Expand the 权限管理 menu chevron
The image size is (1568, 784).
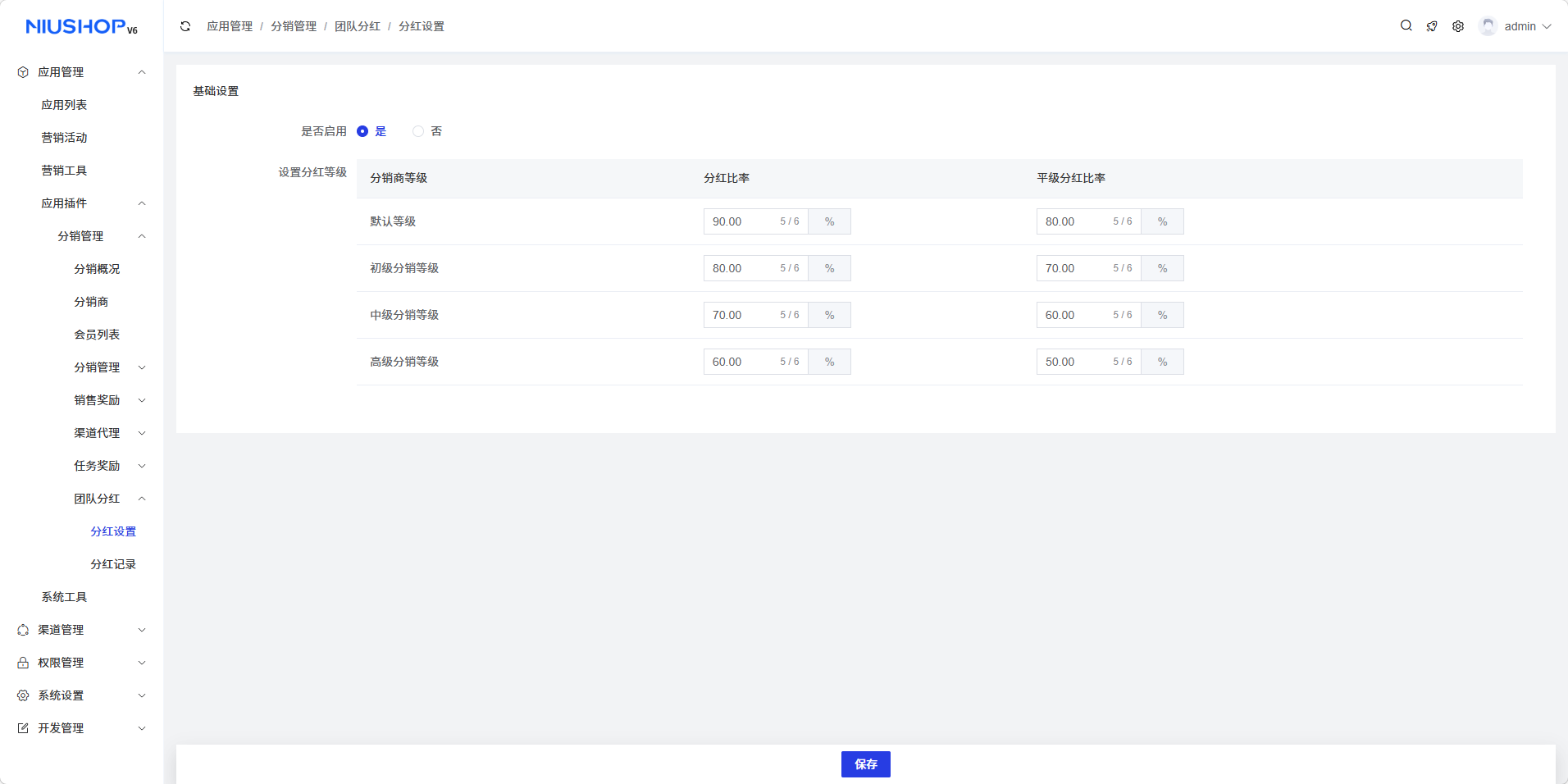point(142,663)
